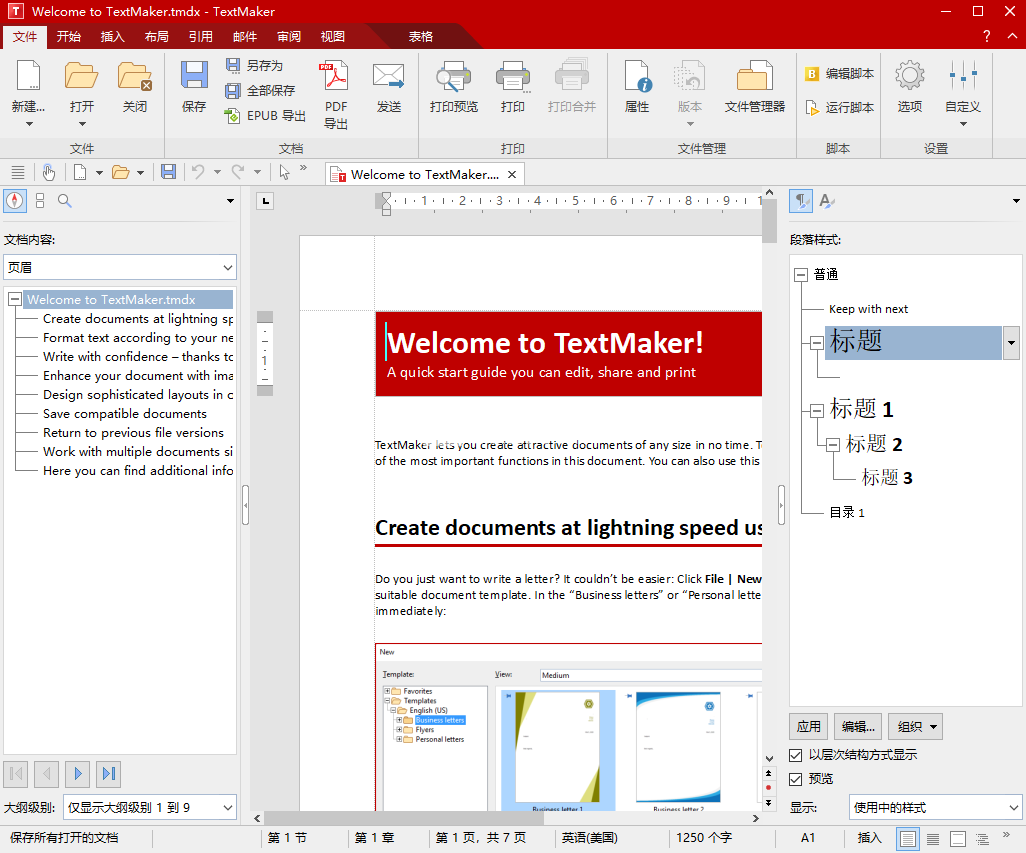
Task: Click the 打印 (Print) icon
Action: pyautogui.click(x=512, y=75)
